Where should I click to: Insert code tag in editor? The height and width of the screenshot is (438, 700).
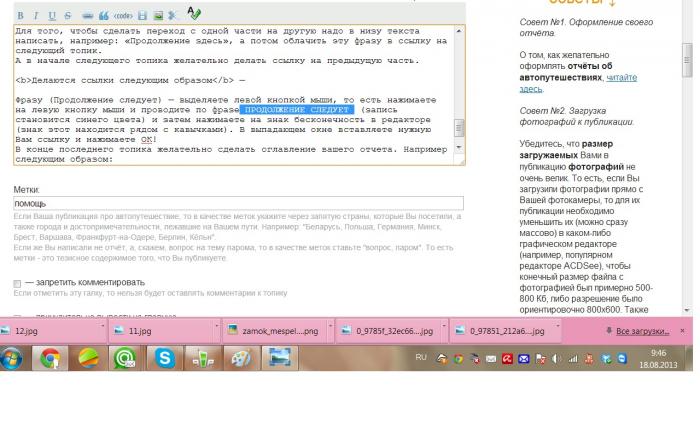pos(122,15)
